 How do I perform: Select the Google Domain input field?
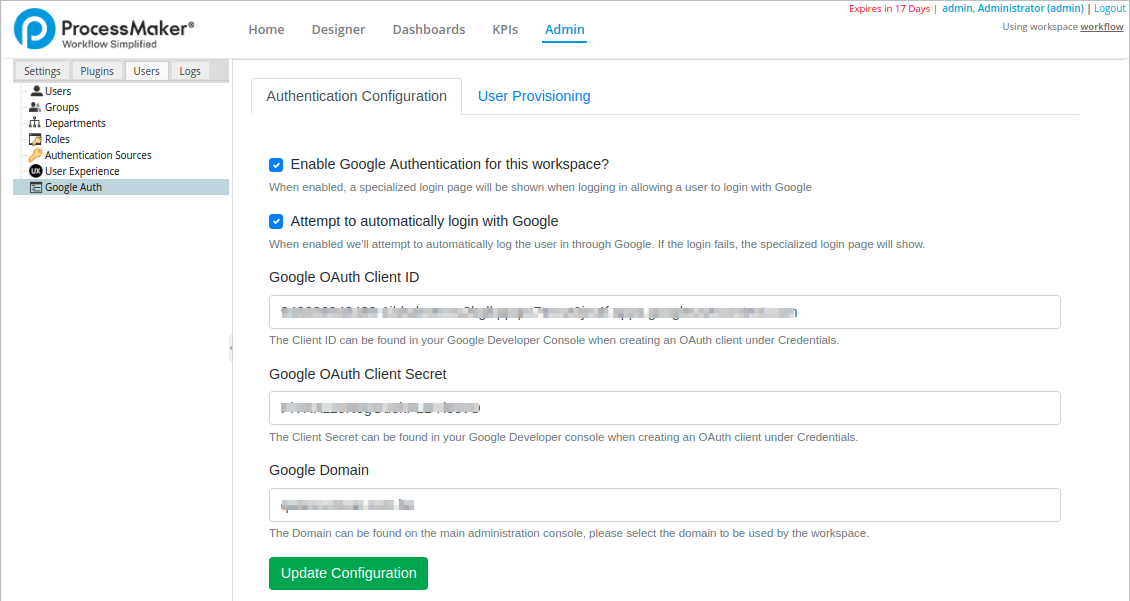[x=664, y=505]
